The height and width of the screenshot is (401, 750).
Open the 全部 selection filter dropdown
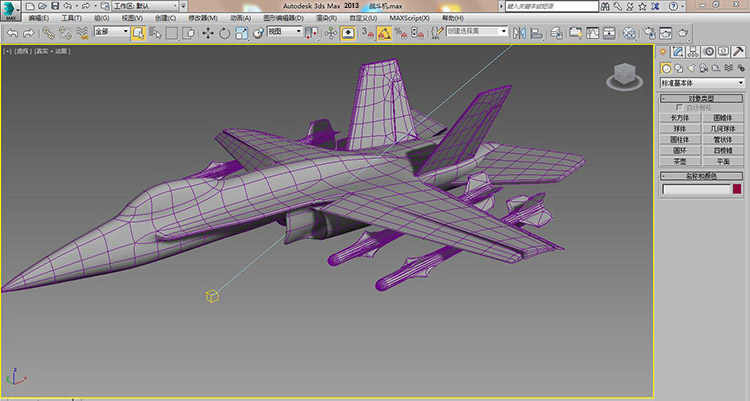click(x=111, y=32)
